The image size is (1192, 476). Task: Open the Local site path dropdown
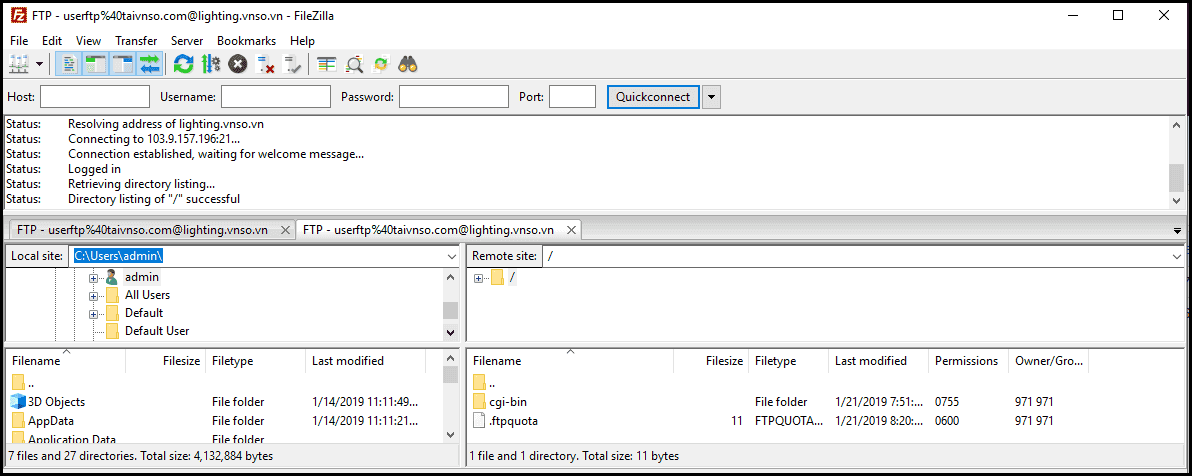452,256
